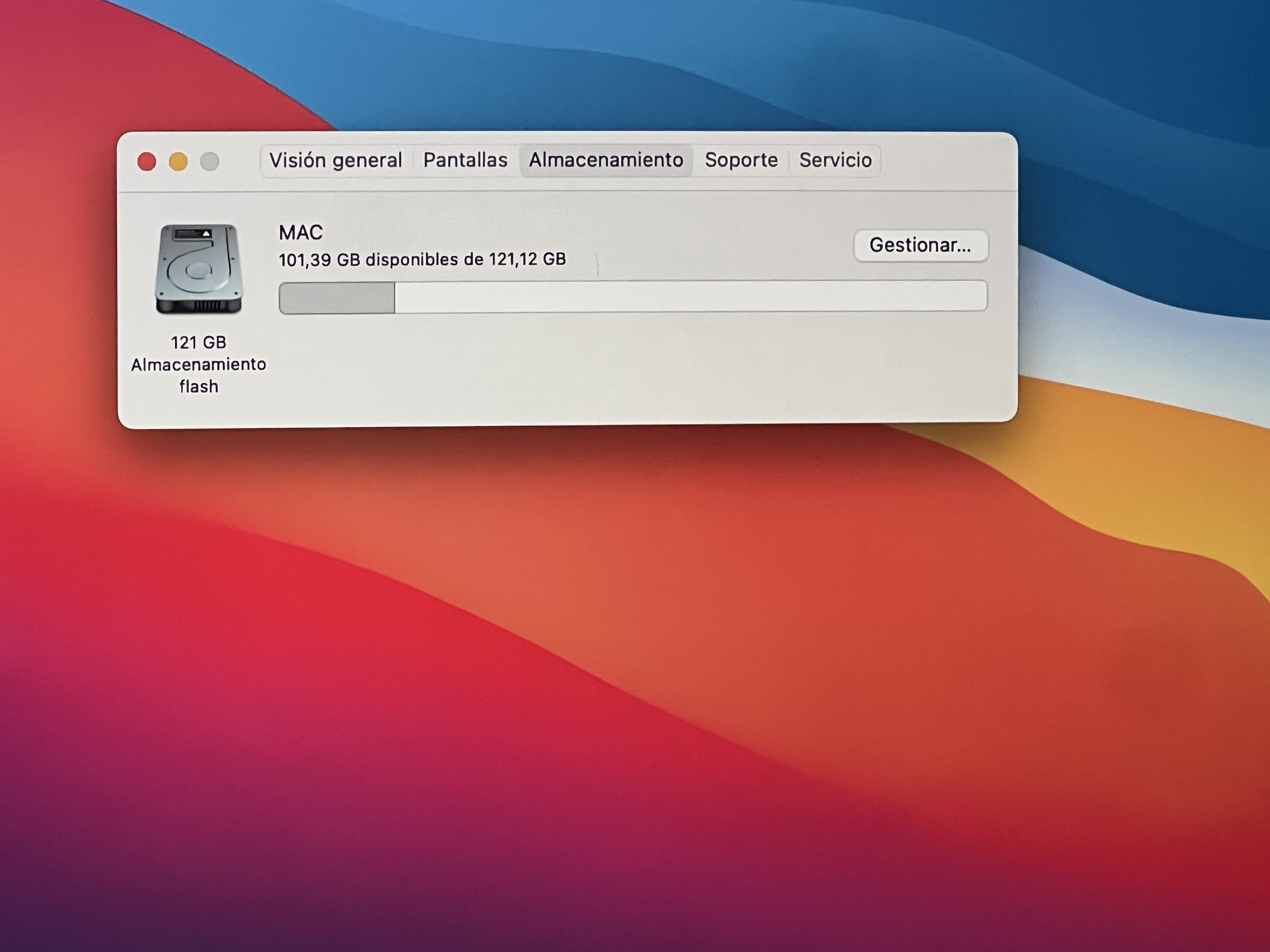
Task: Click the grayed-out zoom window button
Action: point(209,162)
